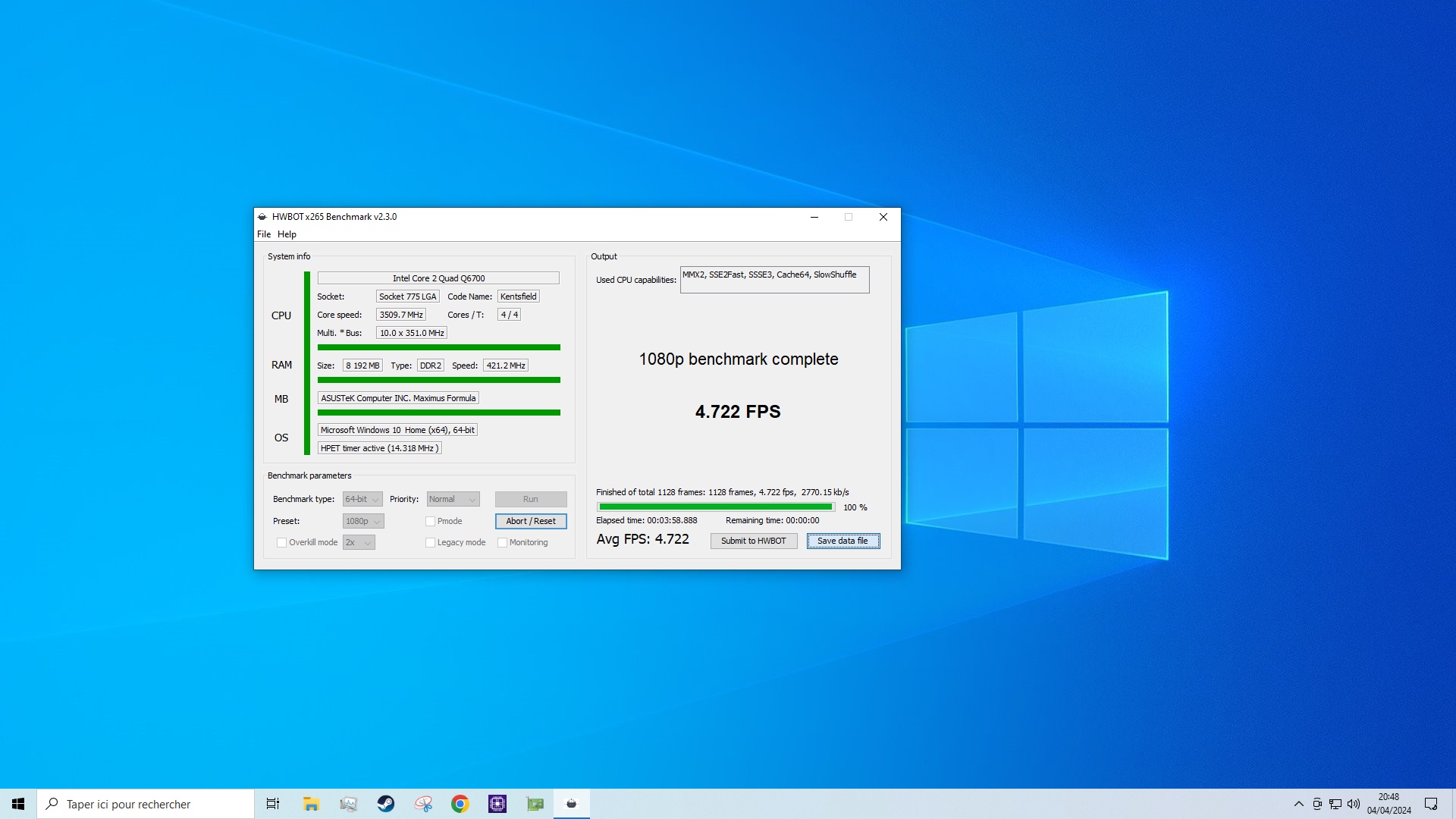Launch File Explorer from the taskbar
1456x819 pixels.
pos(311,804)
